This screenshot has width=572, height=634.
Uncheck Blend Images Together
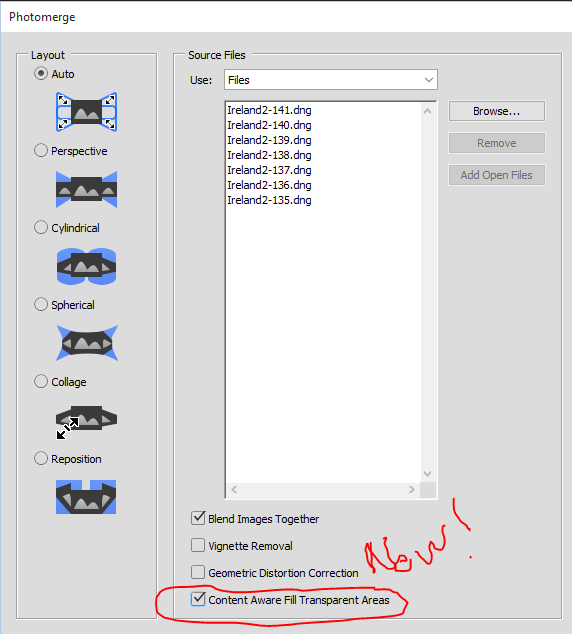(198, 518)
